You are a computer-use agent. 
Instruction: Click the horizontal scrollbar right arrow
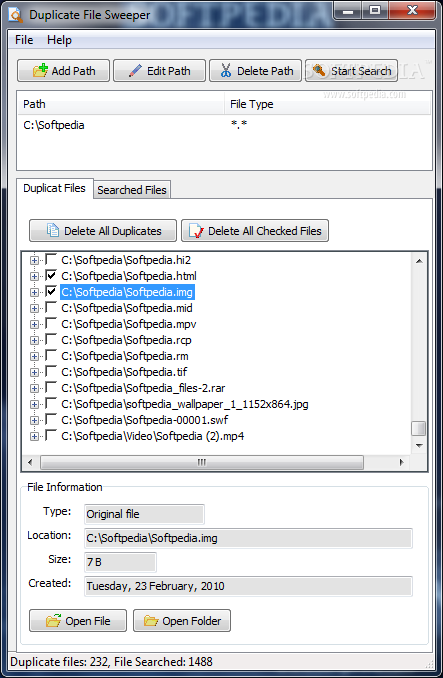[402, 462]
